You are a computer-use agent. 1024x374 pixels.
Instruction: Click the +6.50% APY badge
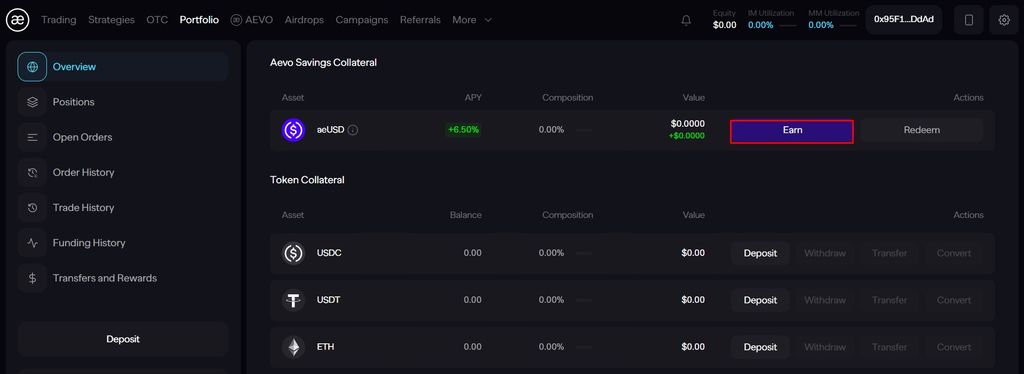coord(463,130)
